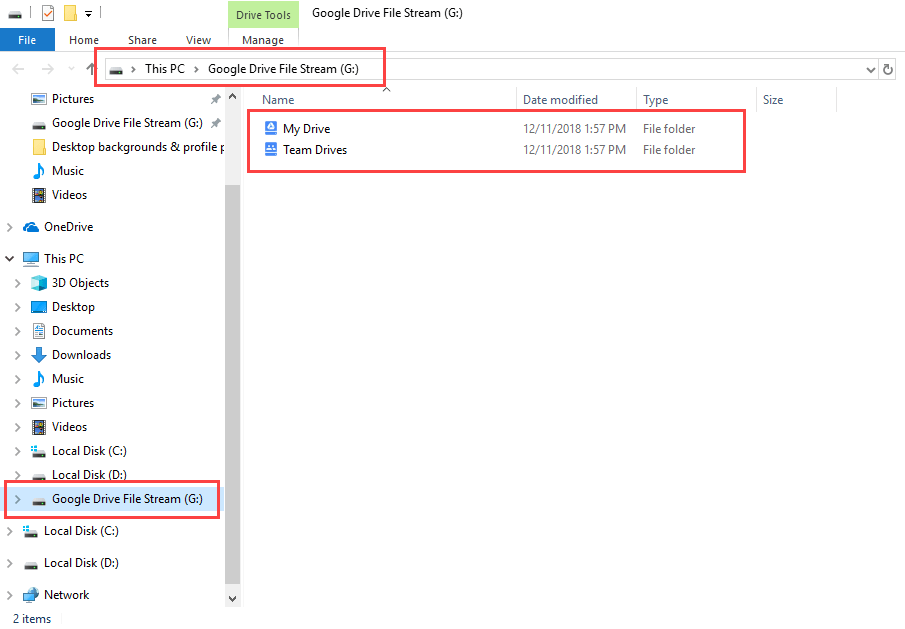
Task: Open the Share ribbon tab
Action: 142,40
